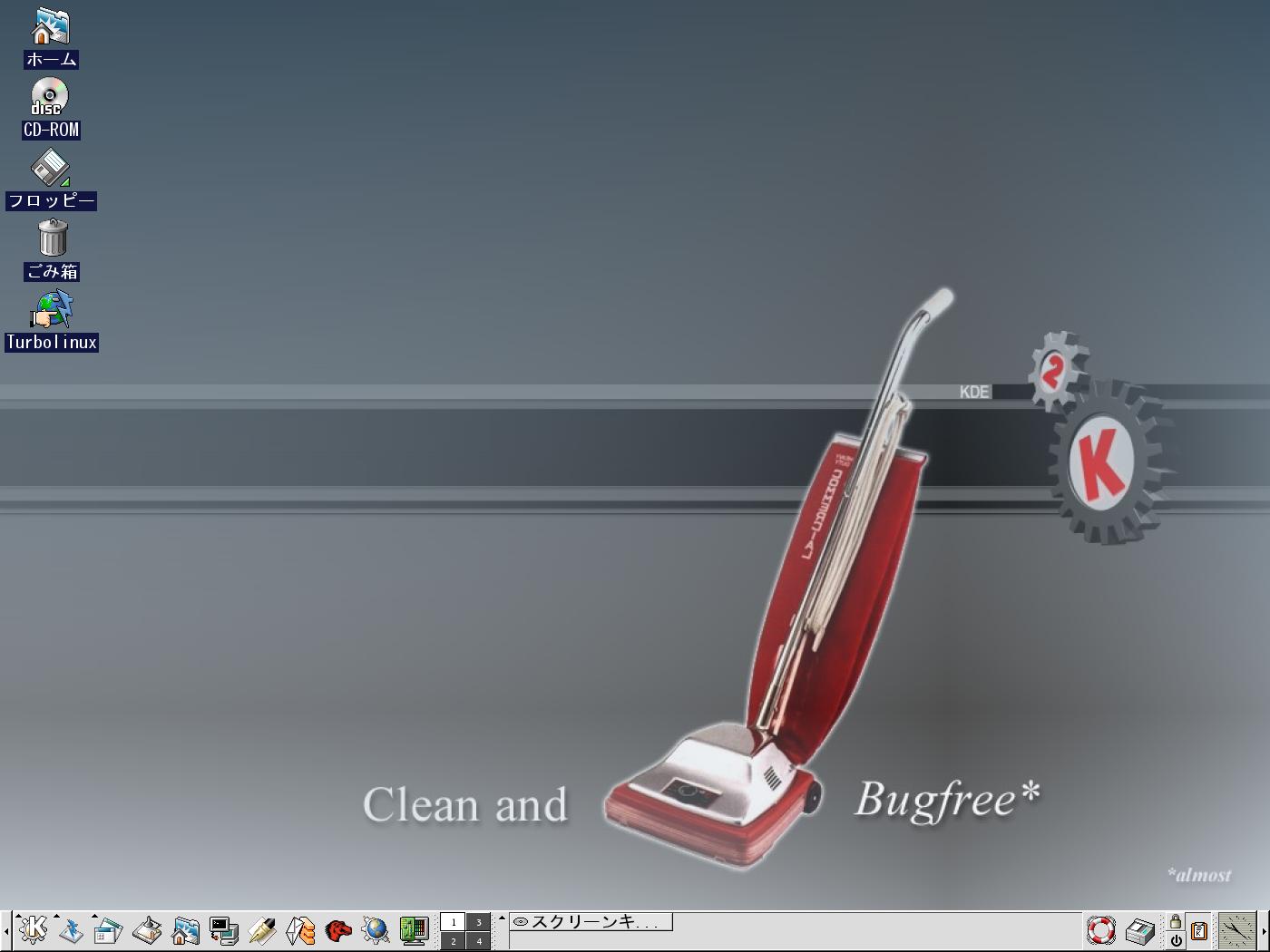Image resolution: width=1270 pixels, height=952 pixels.
Task: Open the trash bin on desktop
Action: coord(52,239)
